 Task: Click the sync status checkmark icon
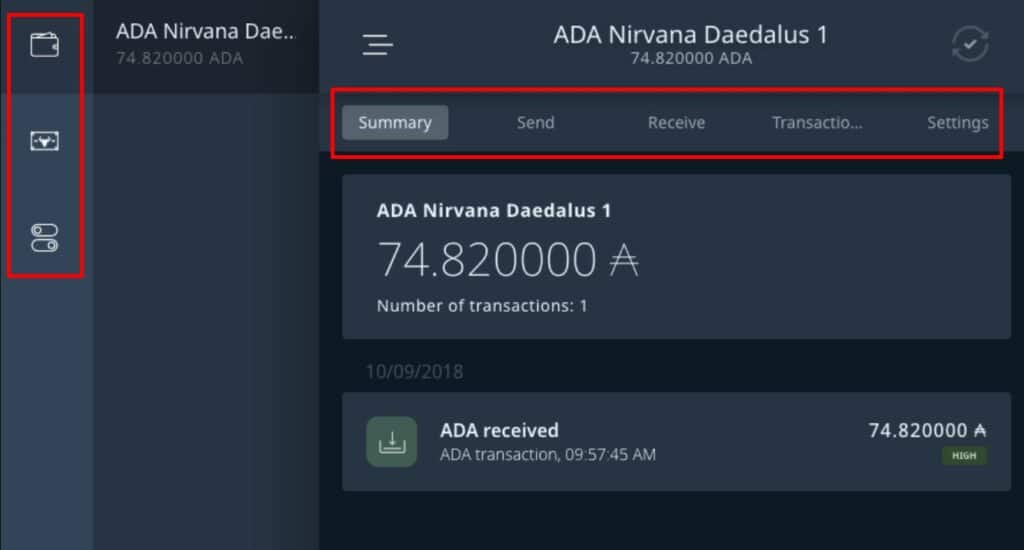click(x=970, y=45)
